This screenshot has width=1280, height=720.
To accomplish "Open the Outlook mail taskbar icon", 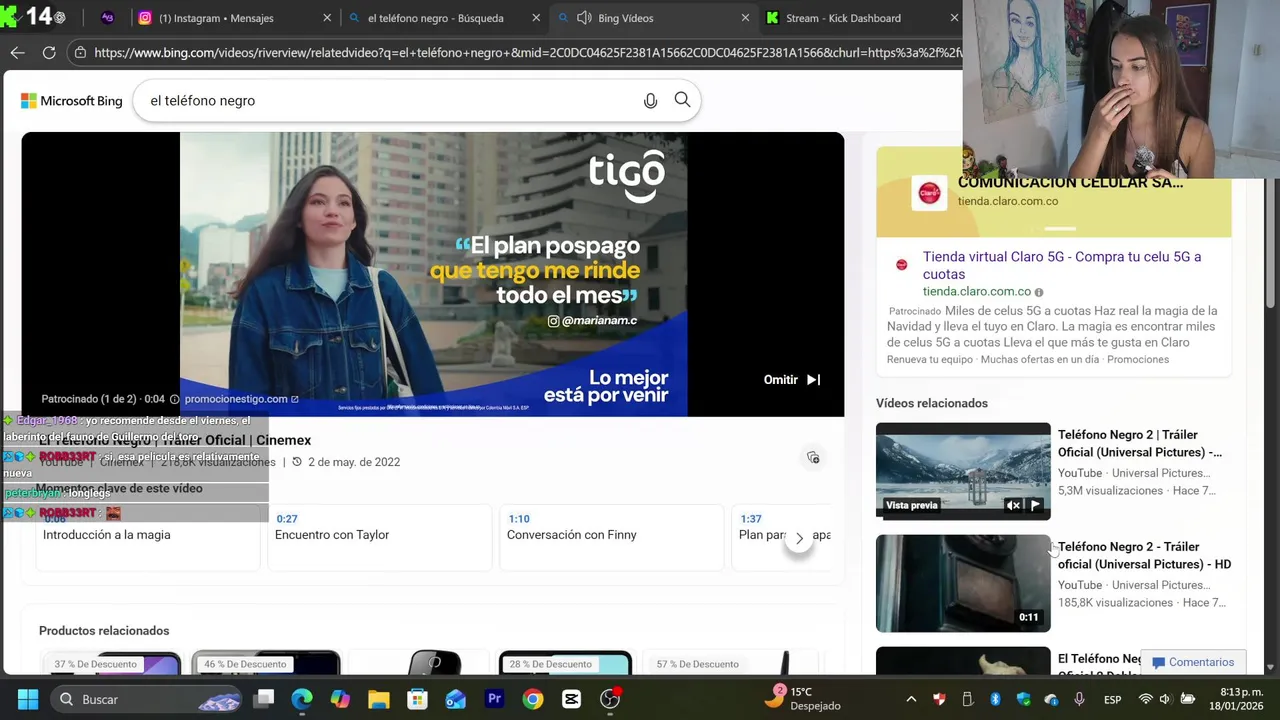I will (456, 699).
